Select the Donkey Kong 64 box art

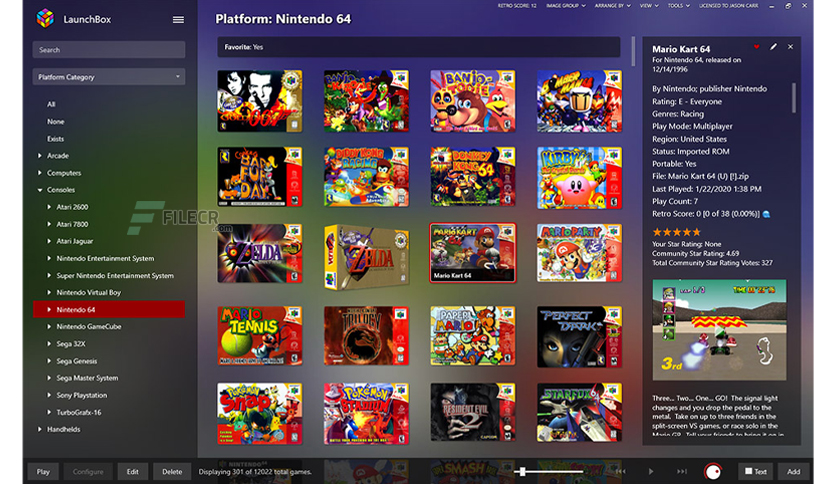[473, 177]
